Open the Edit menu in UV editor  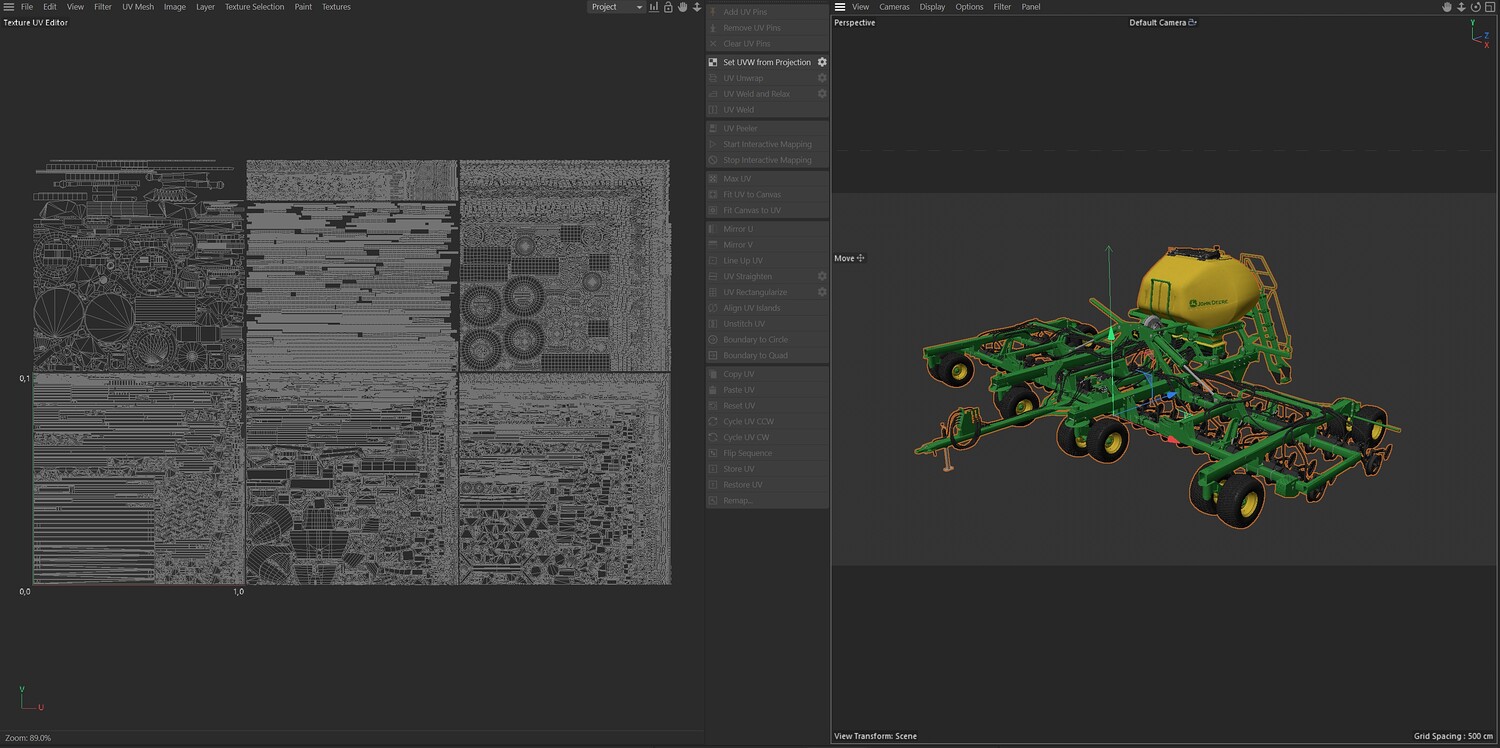pyautogui.click(x=49, y=7)
